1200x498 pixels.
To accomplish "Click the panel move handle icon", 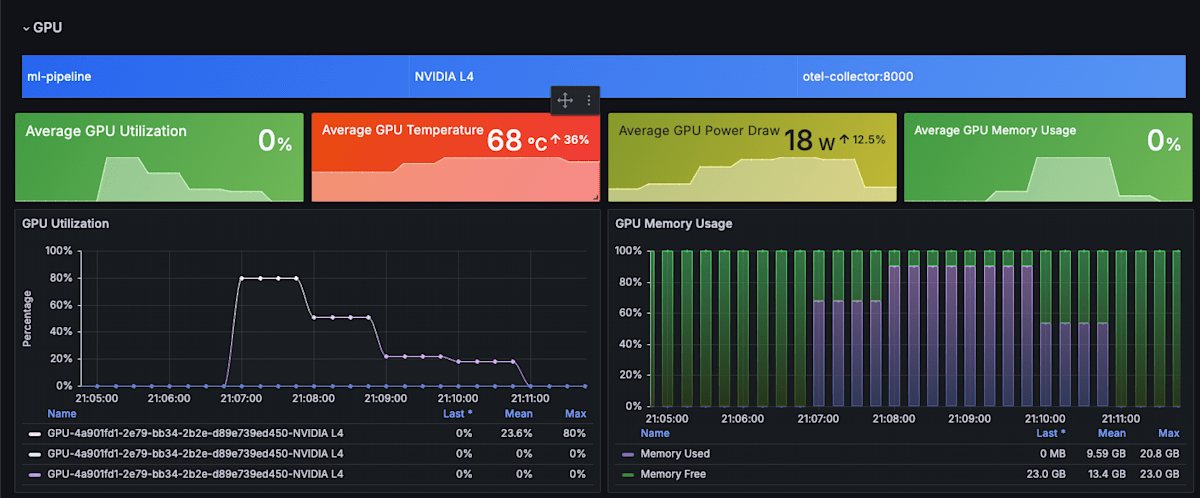I will tap(564, 100).
